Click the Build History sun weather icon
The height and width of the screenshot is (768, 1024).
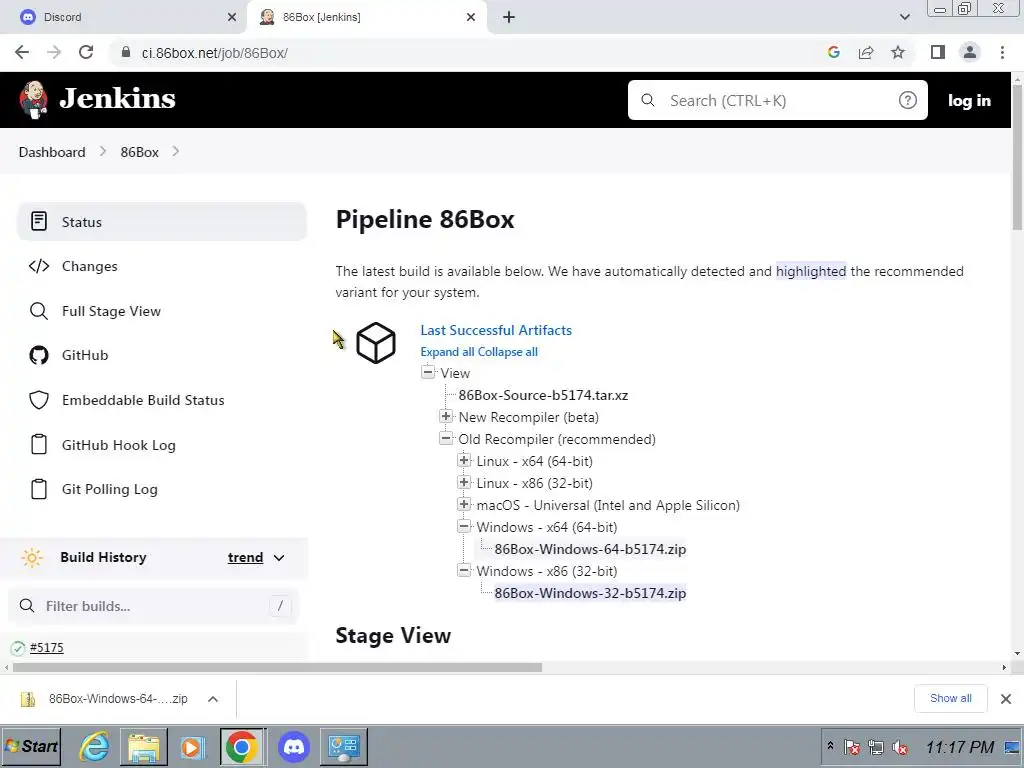31,558
